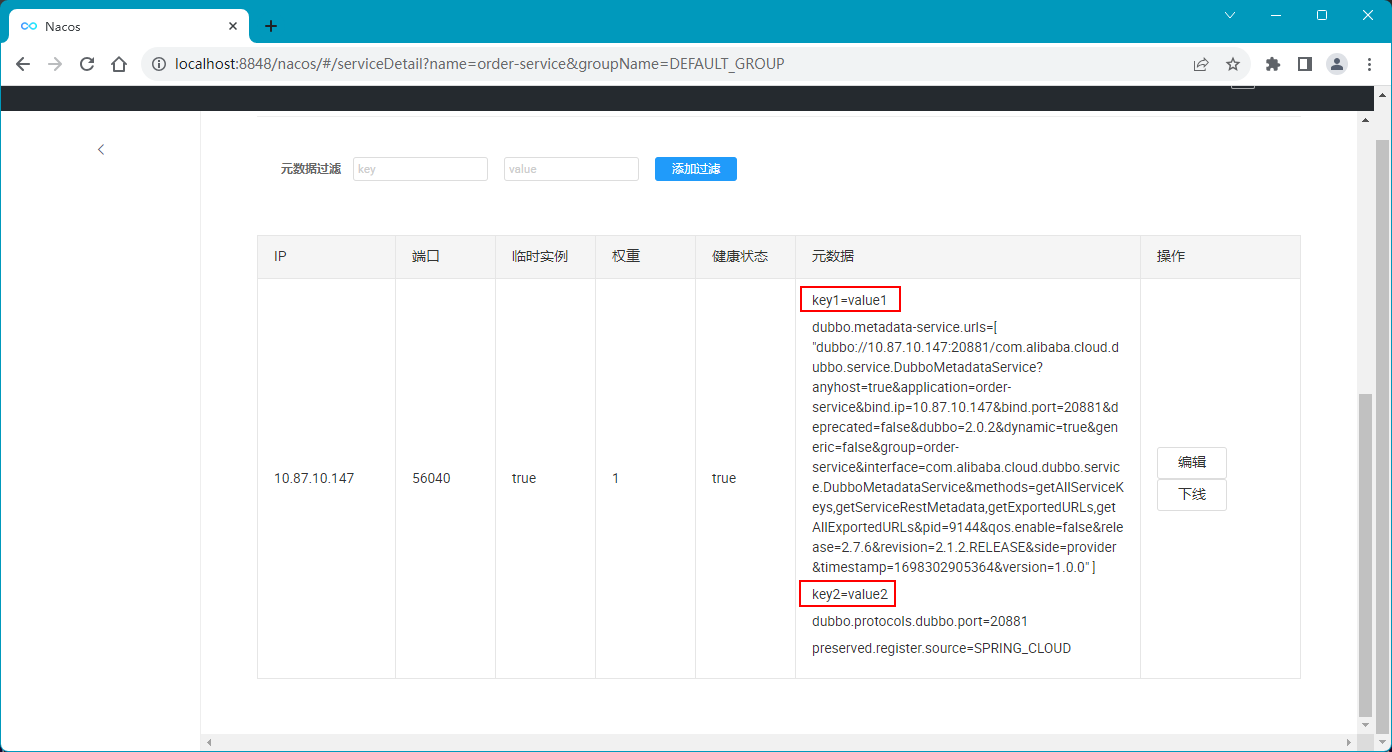Screen dimensions: 1392x752
Task: Click the 临时实例 column header
Action: [x=546, y=257]
